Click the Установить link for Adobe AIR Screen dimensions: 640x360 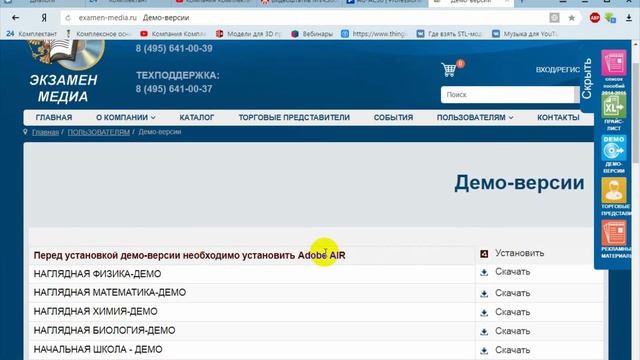pyautogui.click(x=519, y=253)
